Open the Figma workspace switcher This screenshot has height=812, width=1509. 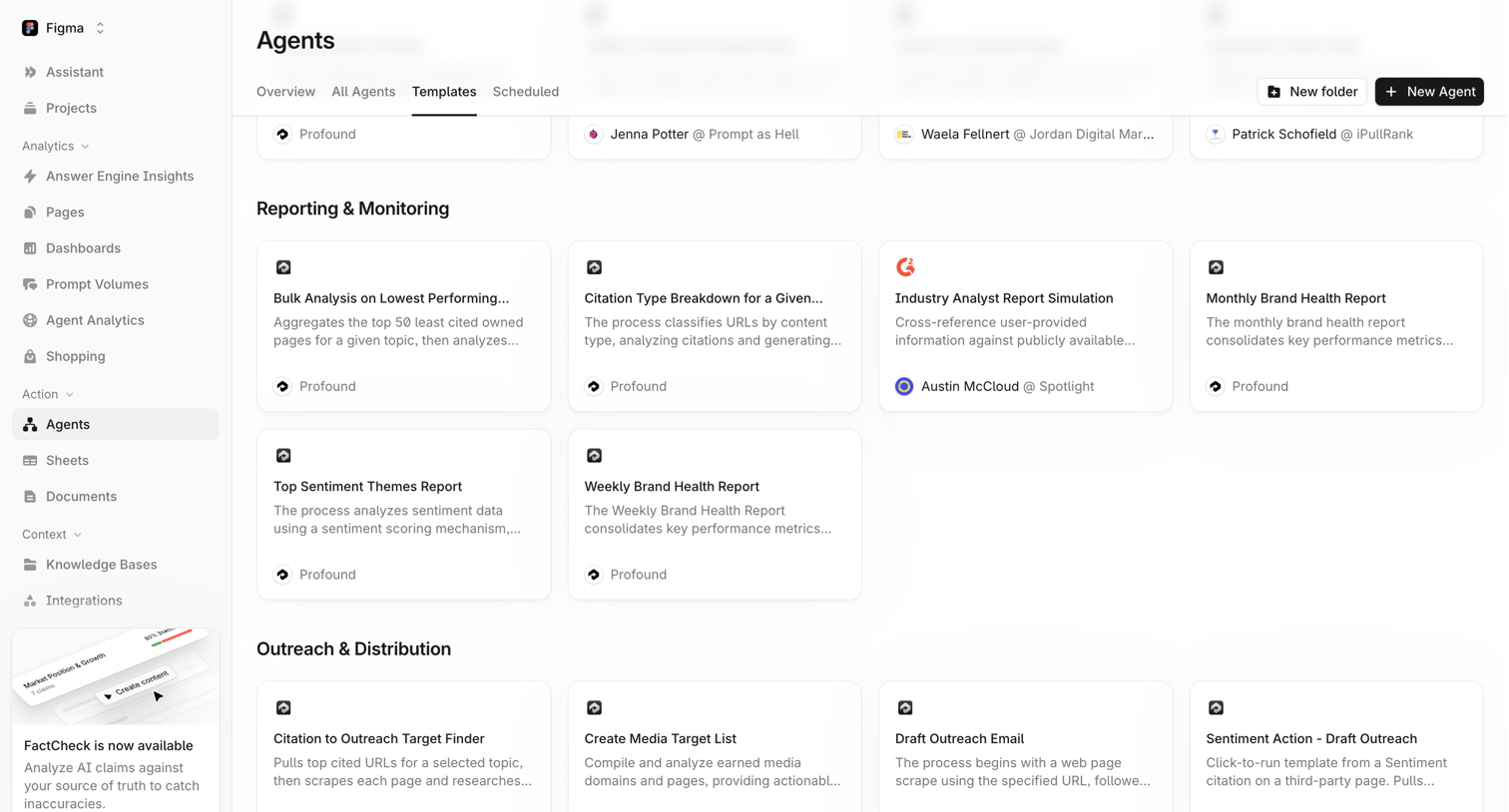(x=65, y=28)
